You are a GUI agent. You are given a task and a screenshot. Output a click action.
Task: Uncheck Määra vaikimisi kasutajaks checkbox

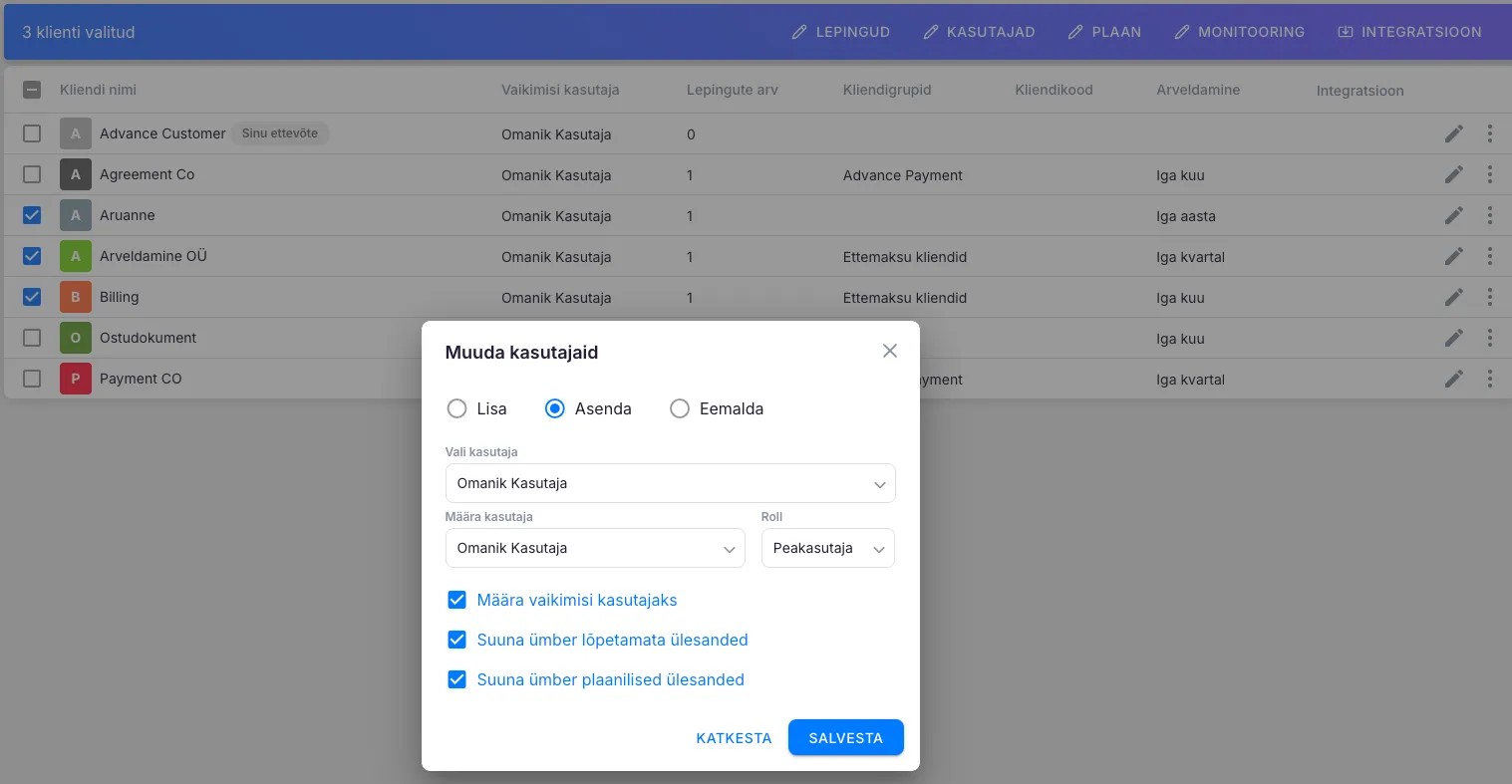tap(456, 600)
